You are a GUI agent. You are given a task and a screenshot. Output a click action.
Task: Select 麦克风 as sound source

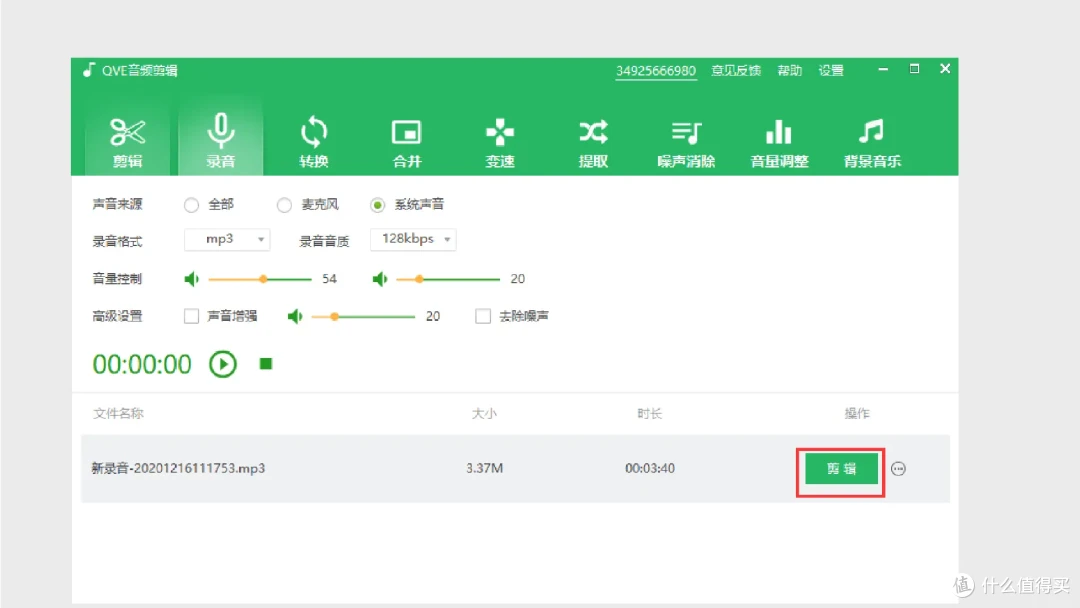coord(284,205)
